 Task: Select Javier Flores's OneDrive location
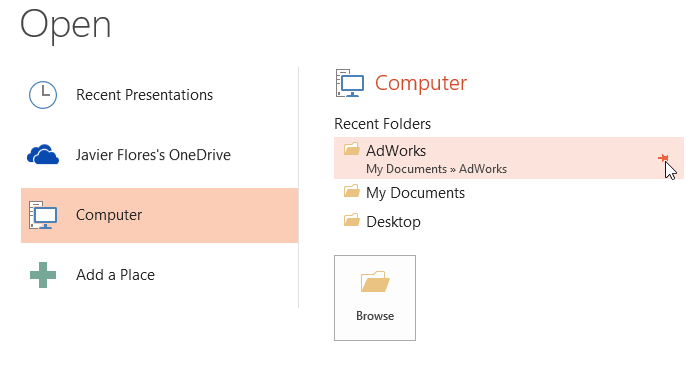coord(160,155)
